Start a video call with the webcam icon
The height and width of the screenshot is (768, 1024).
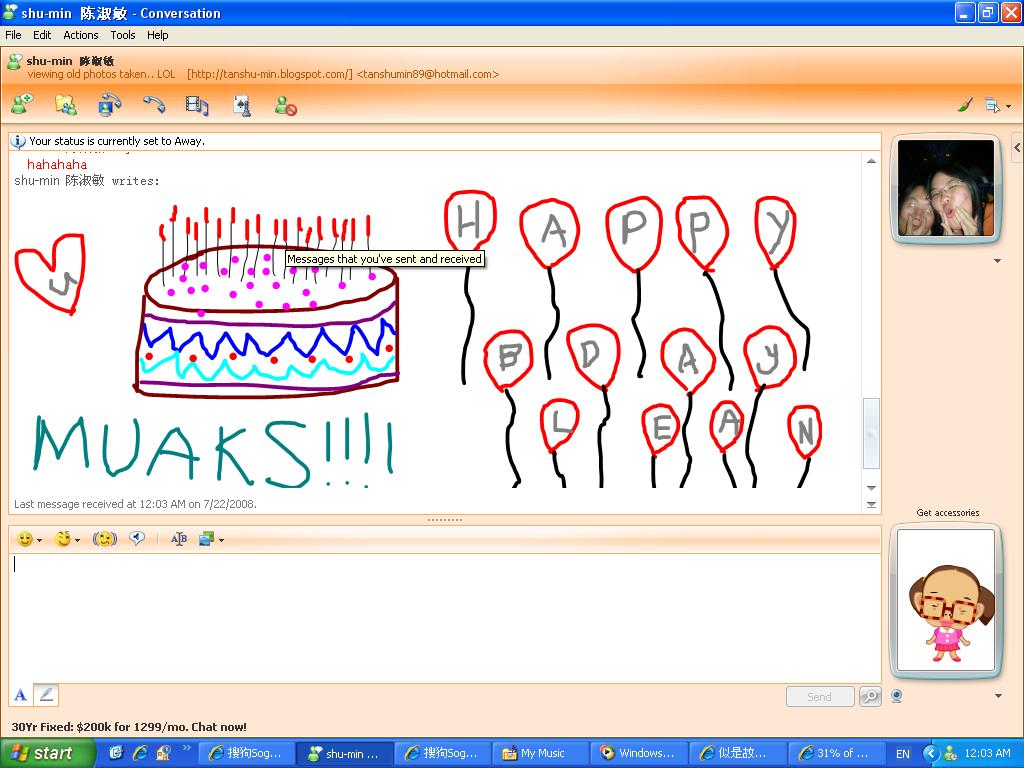tap(109, 104)
